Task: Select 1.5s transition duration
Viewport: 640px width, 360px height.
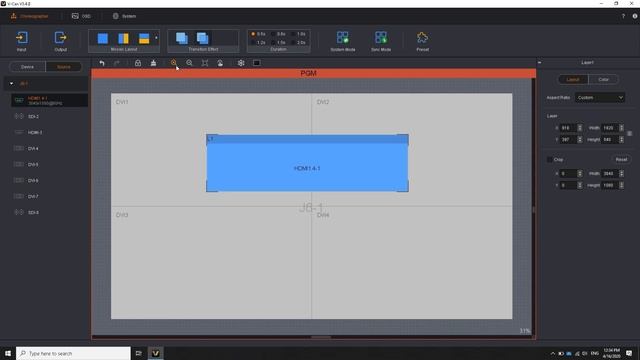Action: [x=279, y=42]
